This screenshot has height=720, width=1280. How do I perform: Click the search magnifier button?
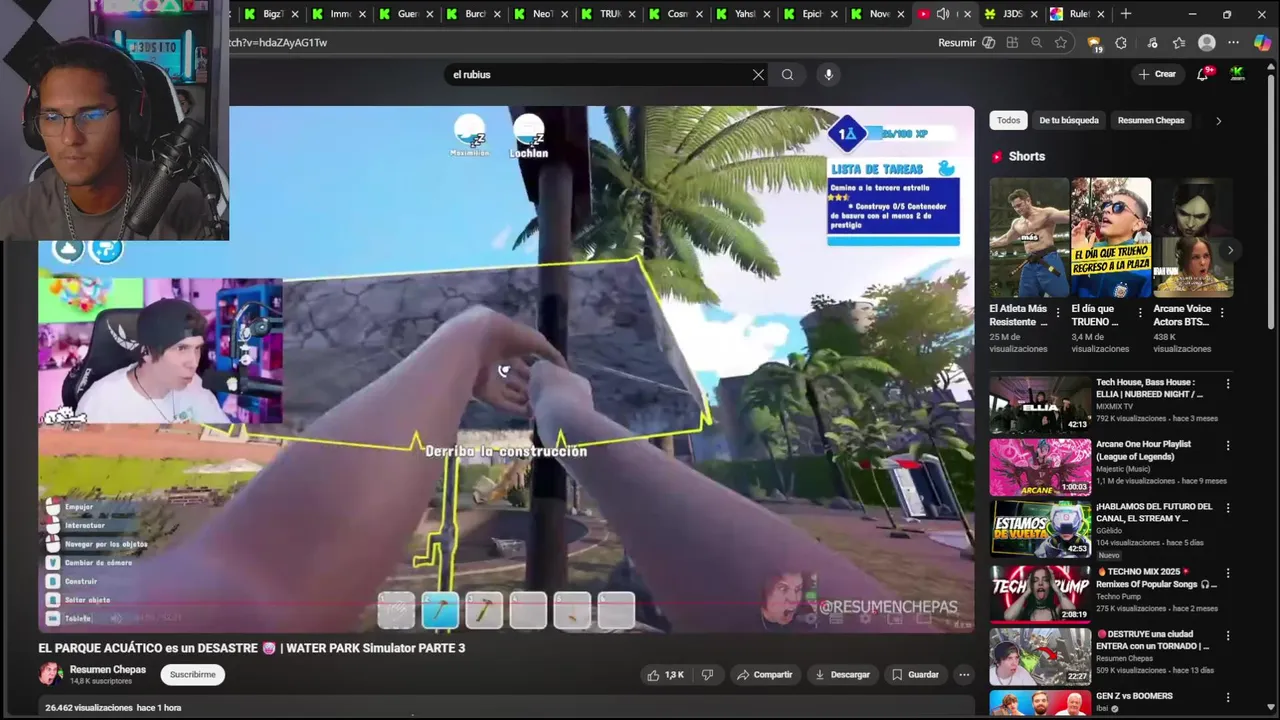click(788, 74)
